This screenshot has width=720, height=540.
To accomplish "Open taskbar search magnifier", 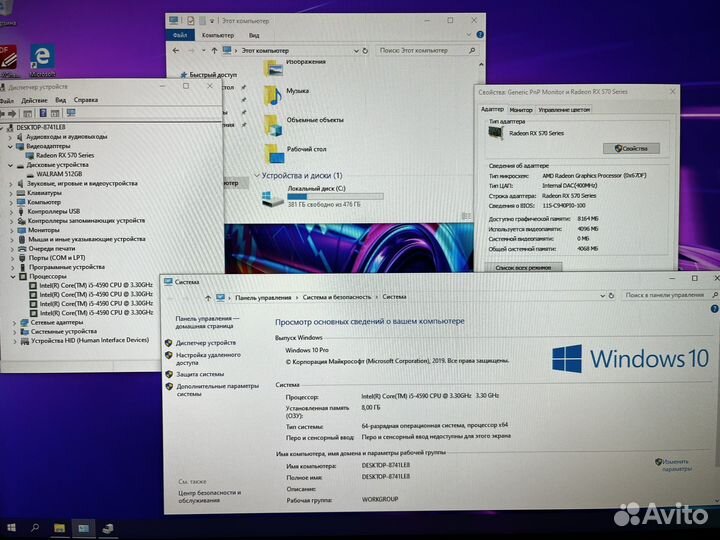I will click(x=35, y=528).
